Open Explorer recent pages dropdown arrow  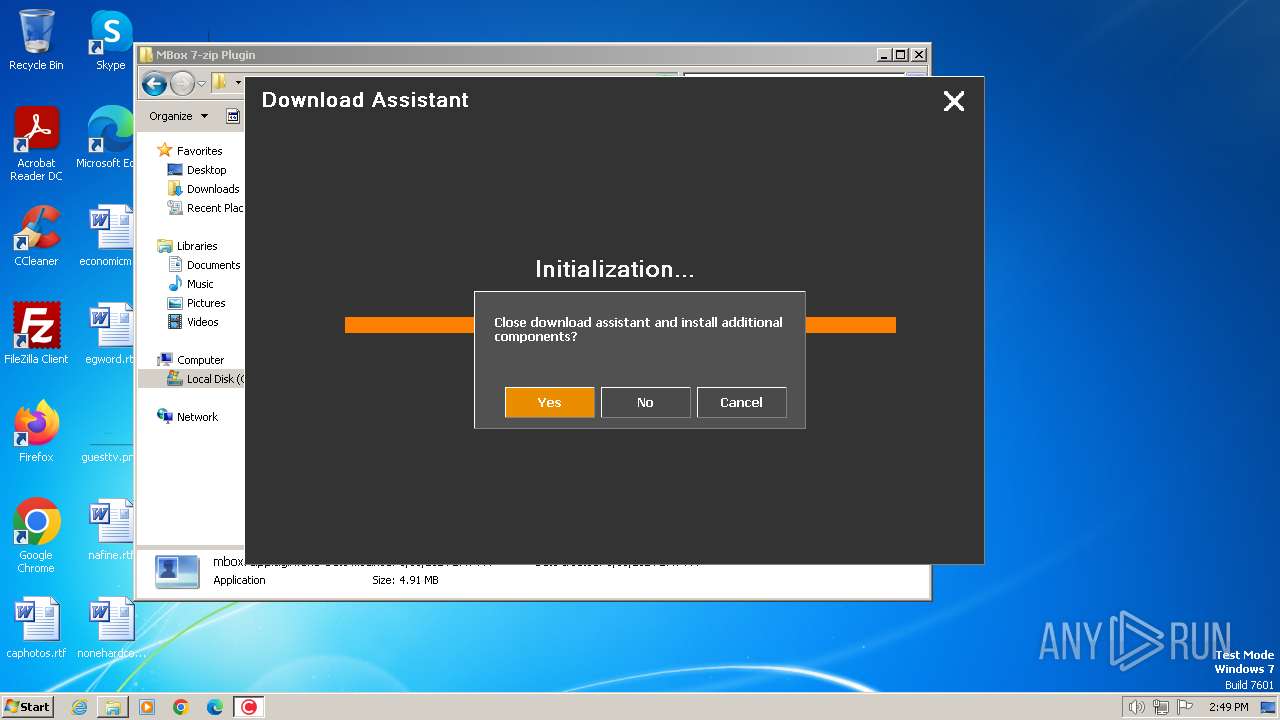click(201, 83)
